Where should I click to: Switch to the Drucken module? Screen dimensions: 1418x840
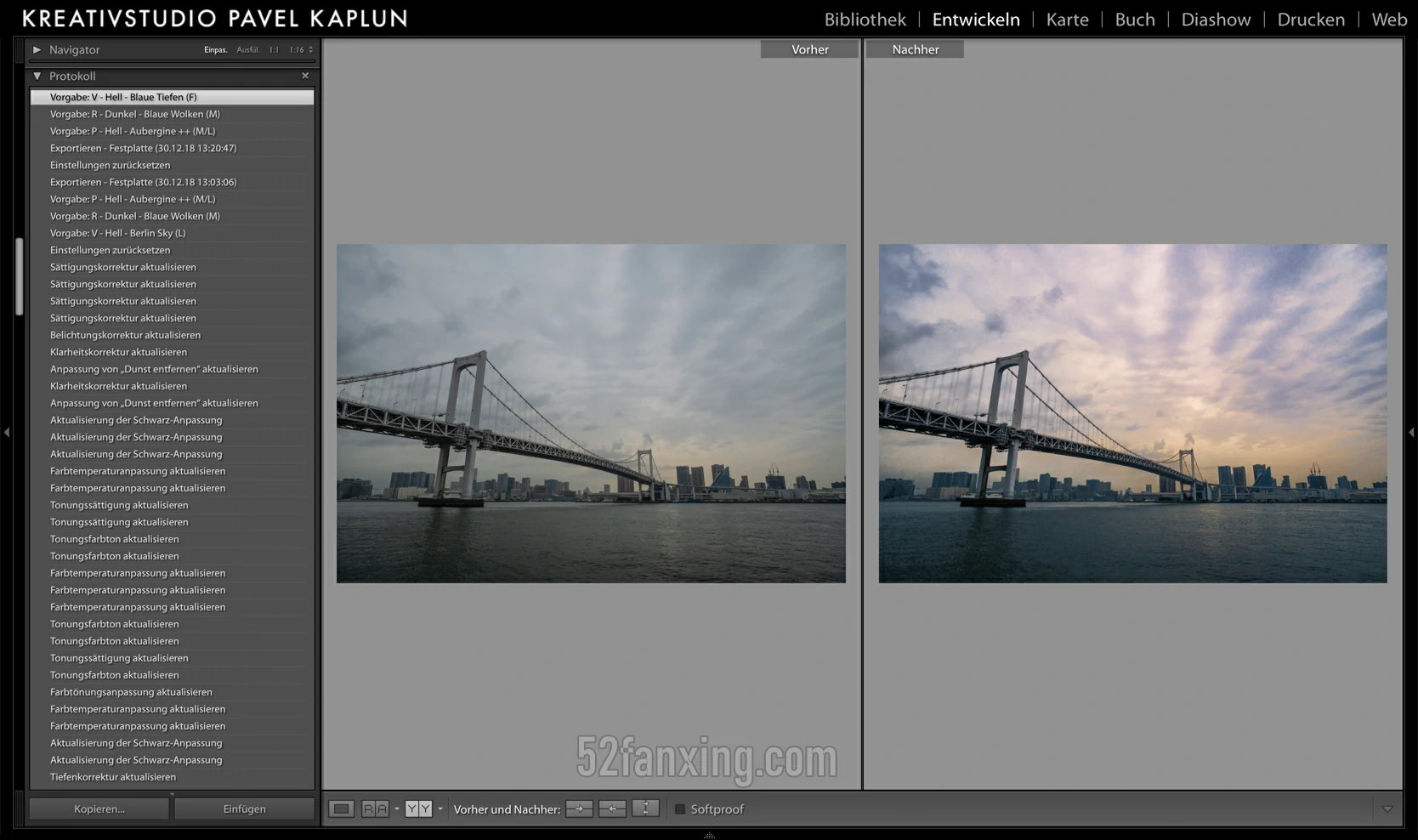pos(1311,20)
